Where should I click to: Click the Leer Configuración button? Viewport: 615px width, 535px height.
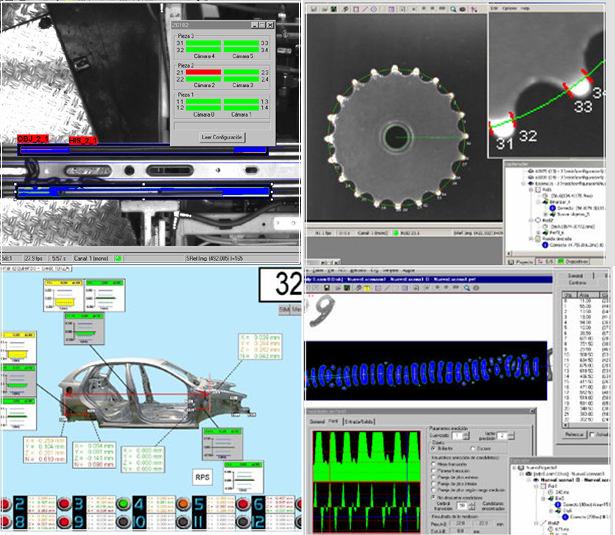point(222,137)
